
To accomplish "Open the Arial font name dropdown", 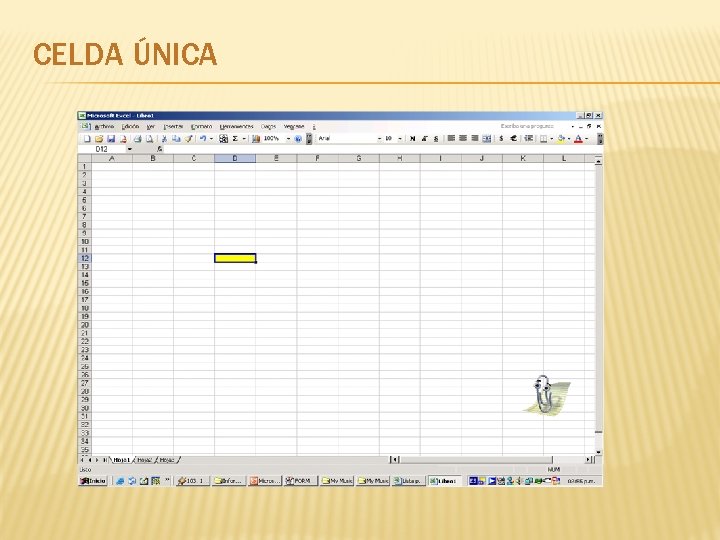I will (379, 139).
